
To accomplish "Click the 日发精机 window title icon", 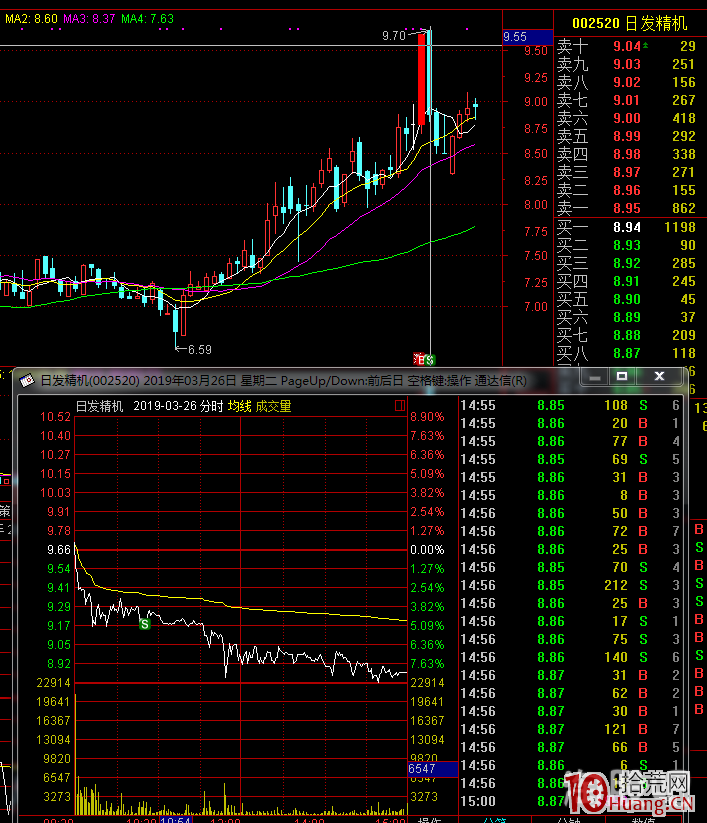I will [x=24, y=380].
